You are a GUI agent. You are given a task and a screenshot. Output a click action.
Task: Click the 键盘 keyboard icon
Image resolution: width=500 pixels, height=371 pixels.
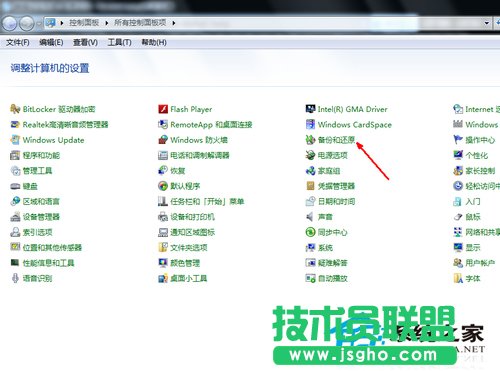coord(15,186)
